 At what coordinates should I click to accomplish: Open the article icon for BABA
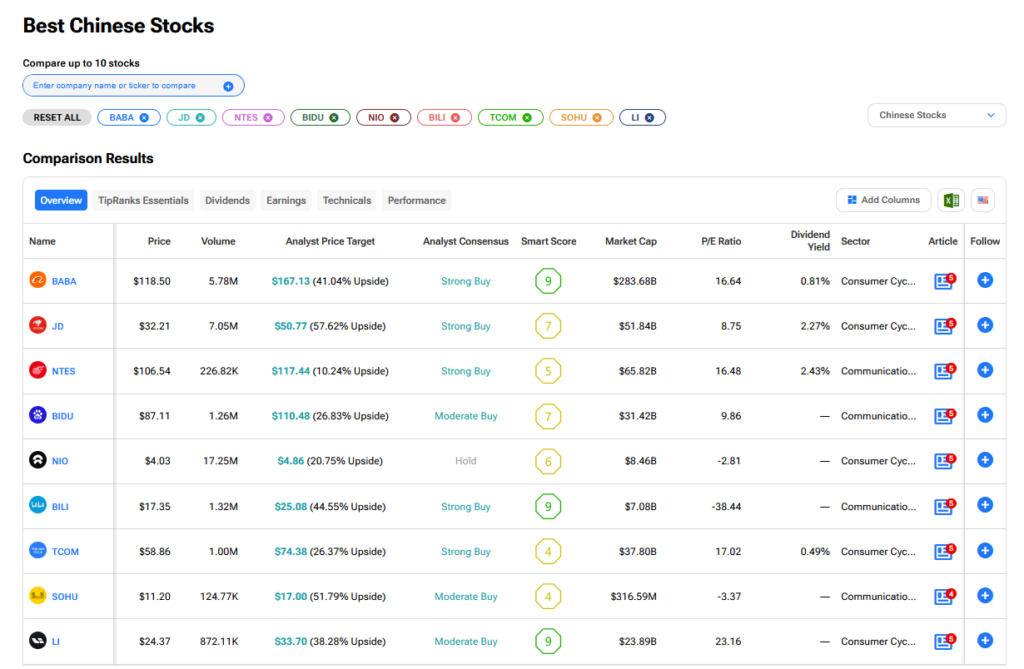944,281
